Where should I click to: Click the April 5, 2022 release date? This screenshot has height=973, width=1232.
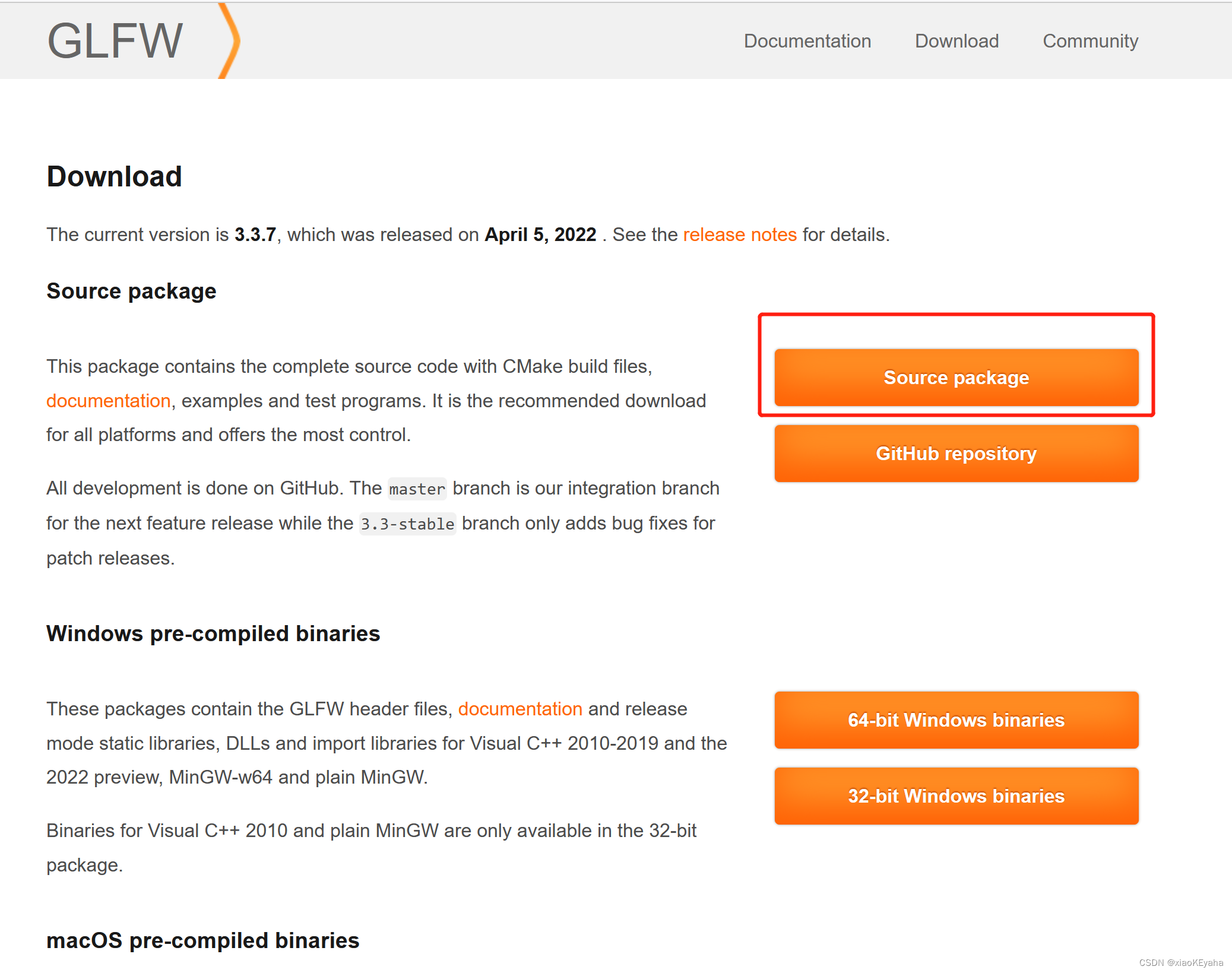(x=540, y=234)
